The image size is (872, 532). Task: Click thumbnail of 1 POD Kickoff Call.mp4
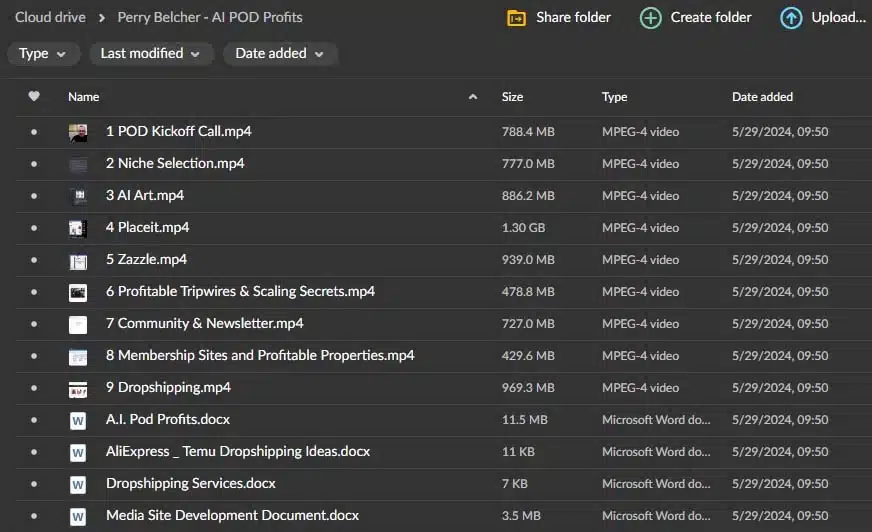(78, 132)
